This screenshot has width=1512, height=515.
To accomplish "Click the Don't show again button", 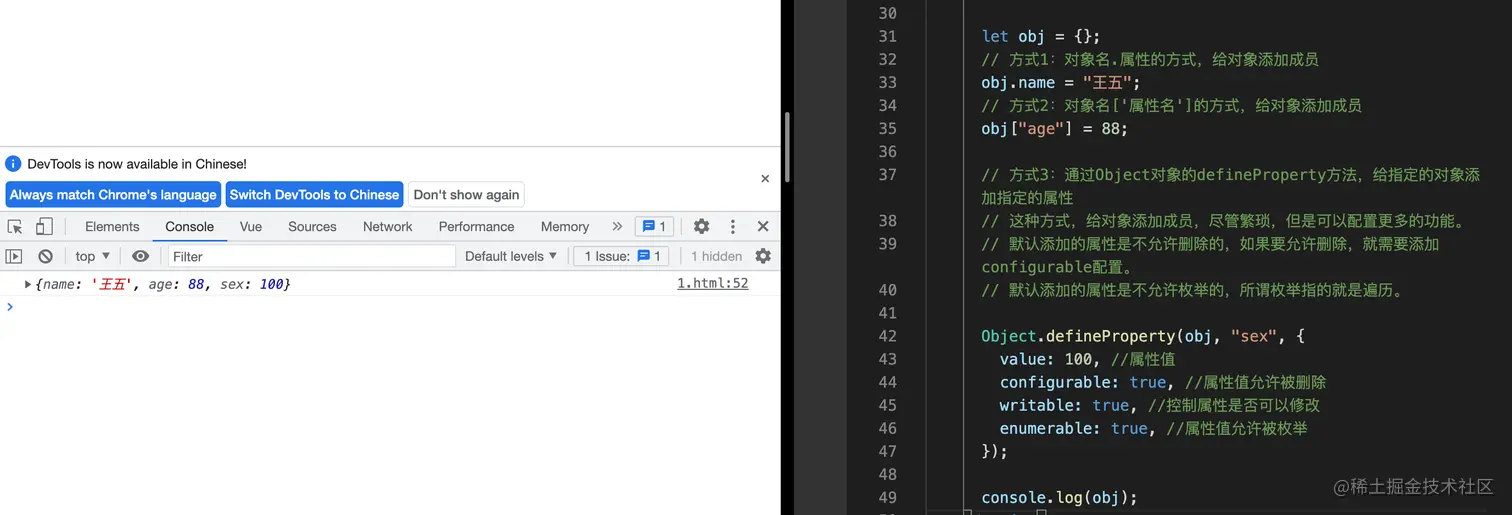I will tap(466, 195).
